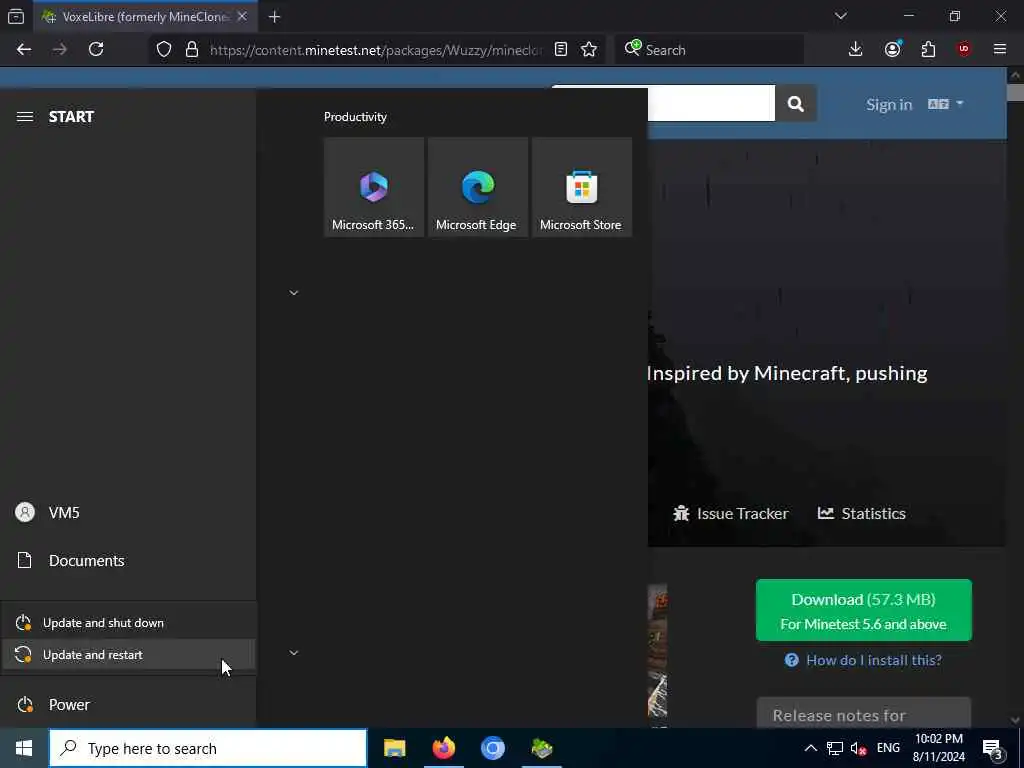Show hidden system tray icons
The image size is (1024, 768).
point(810,748)
